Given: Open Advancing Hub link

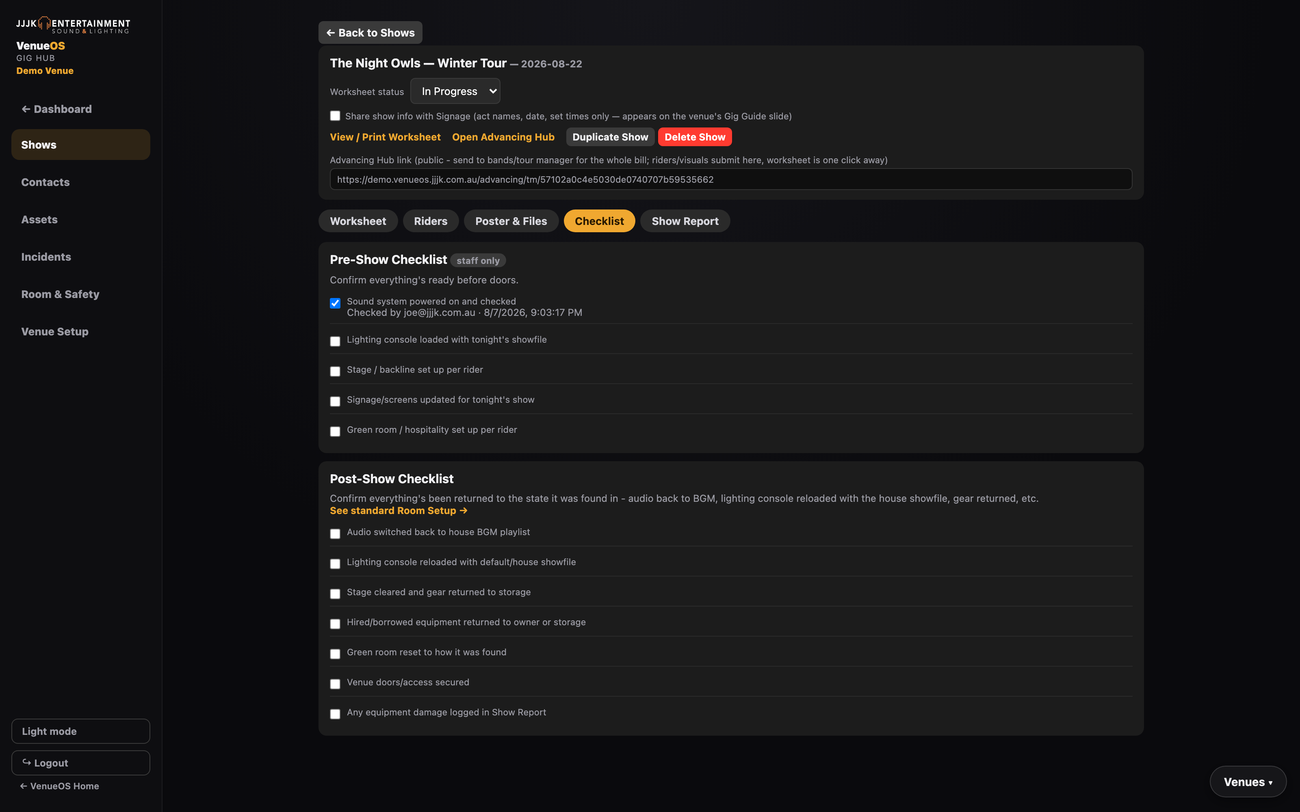Looking at the screenshot, I should coord(503,137).
